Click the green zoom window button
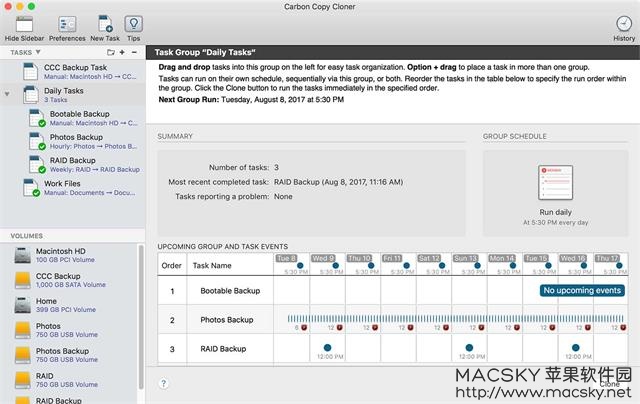640x404 pixels. (x=31, y=7)
